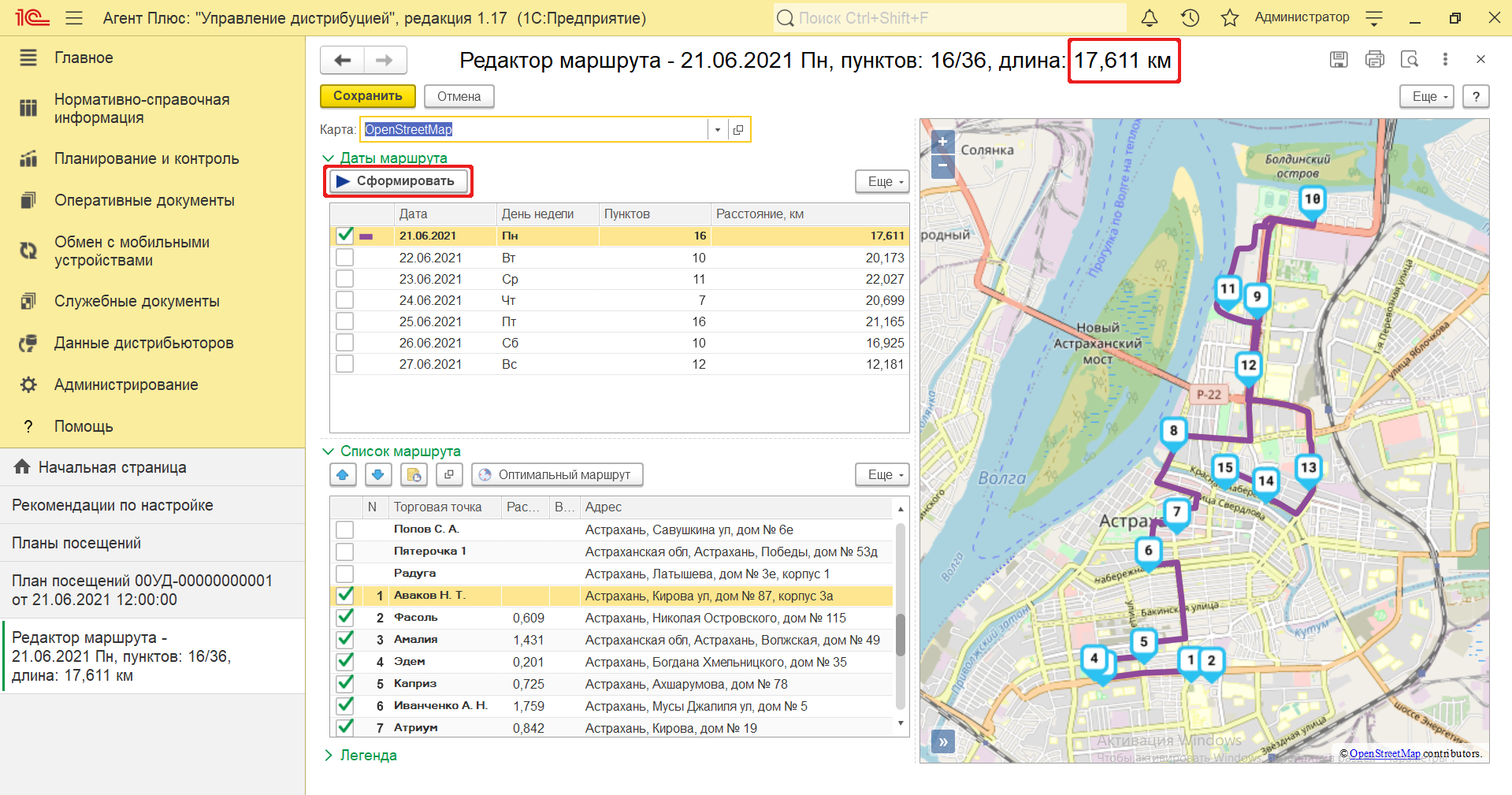This screenshot has width=1512, height=795.
Task: Toggle checkbox for date 23.06.2021
Action: pyautogui.click(x=344, y=279)
